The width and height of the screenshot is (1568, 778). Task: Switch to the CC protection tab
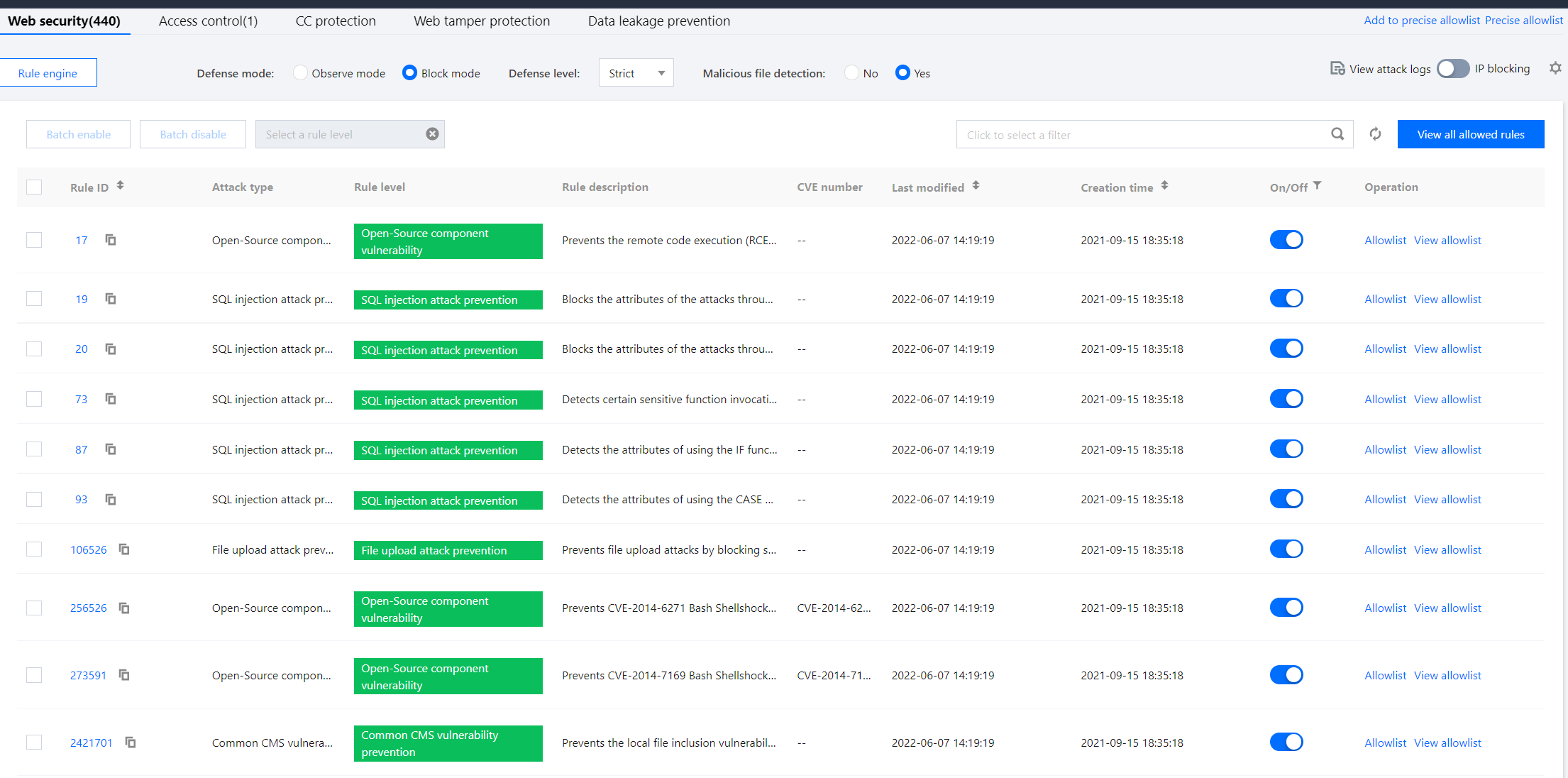coord(336,21)
